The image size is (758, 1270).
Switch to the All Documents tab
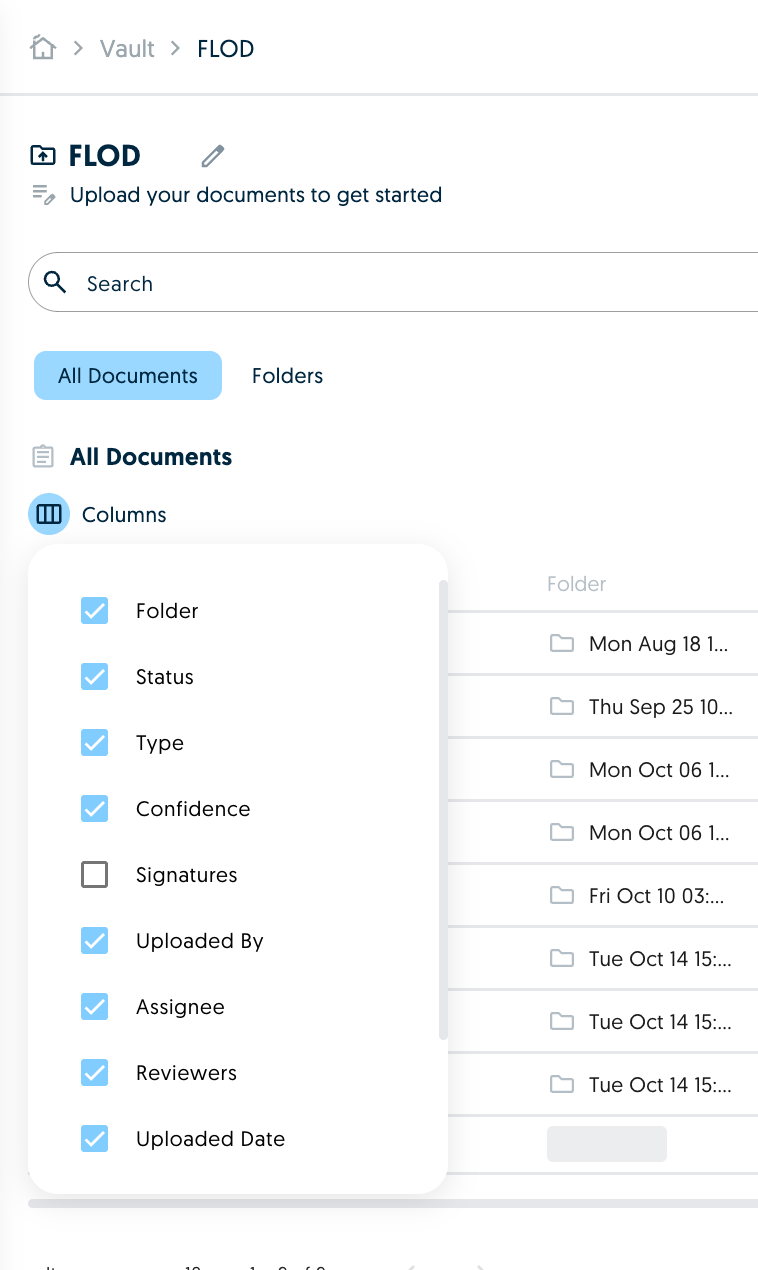pos(128,376)
